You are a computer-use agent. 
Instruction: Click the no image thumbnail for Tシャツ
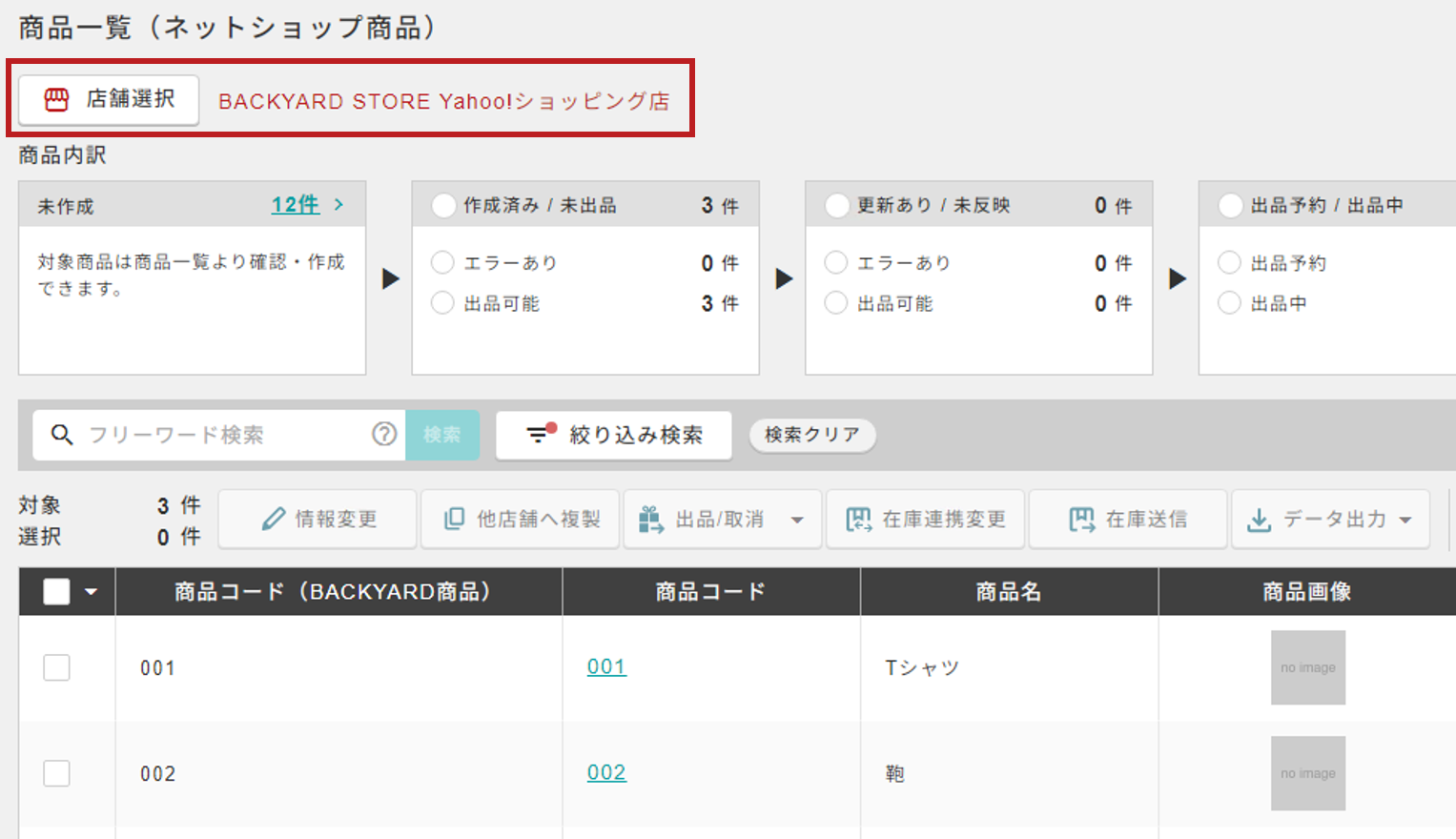click(x=1308, y=667)
